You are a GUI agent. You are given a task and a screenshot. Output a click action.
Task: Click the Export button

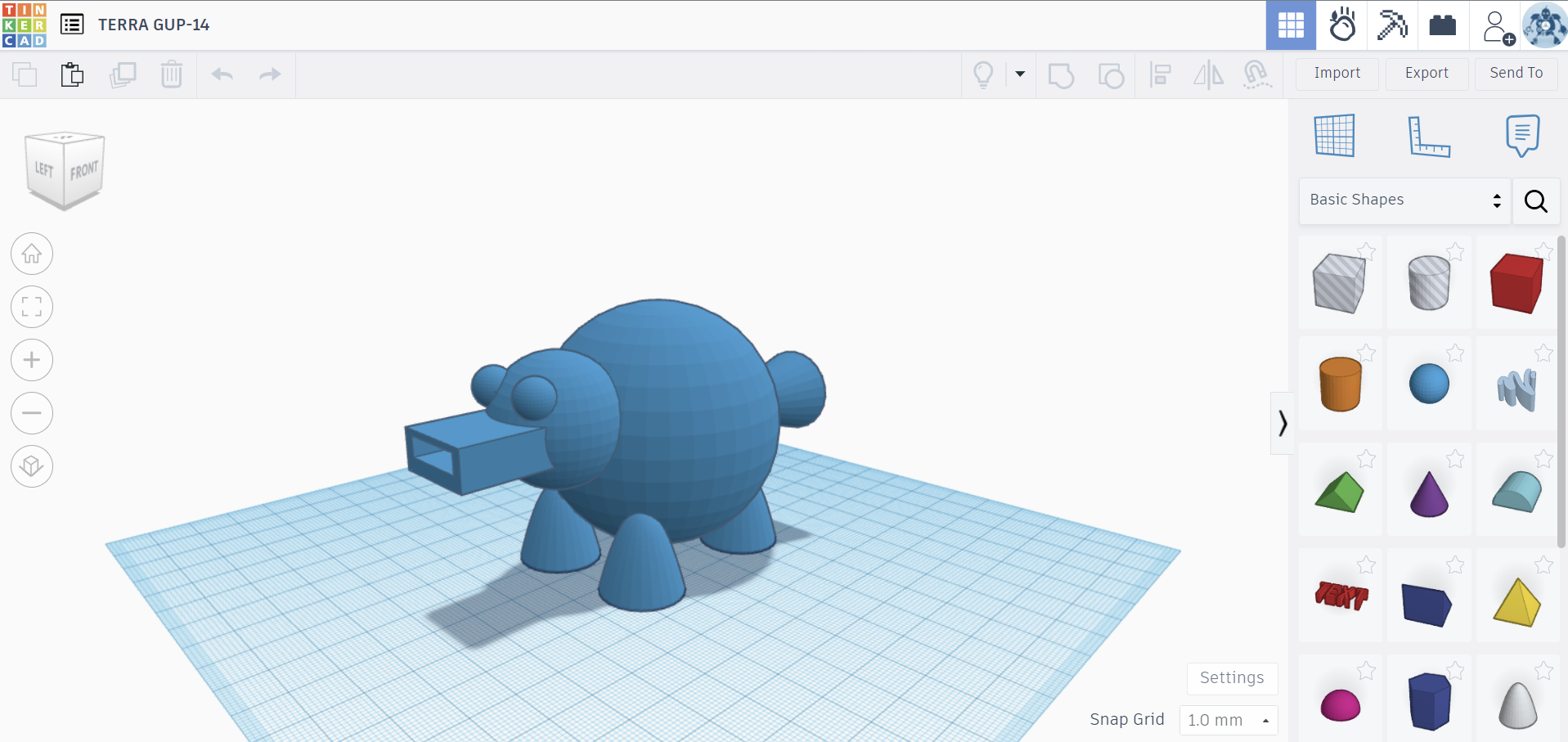[1426, 74]
